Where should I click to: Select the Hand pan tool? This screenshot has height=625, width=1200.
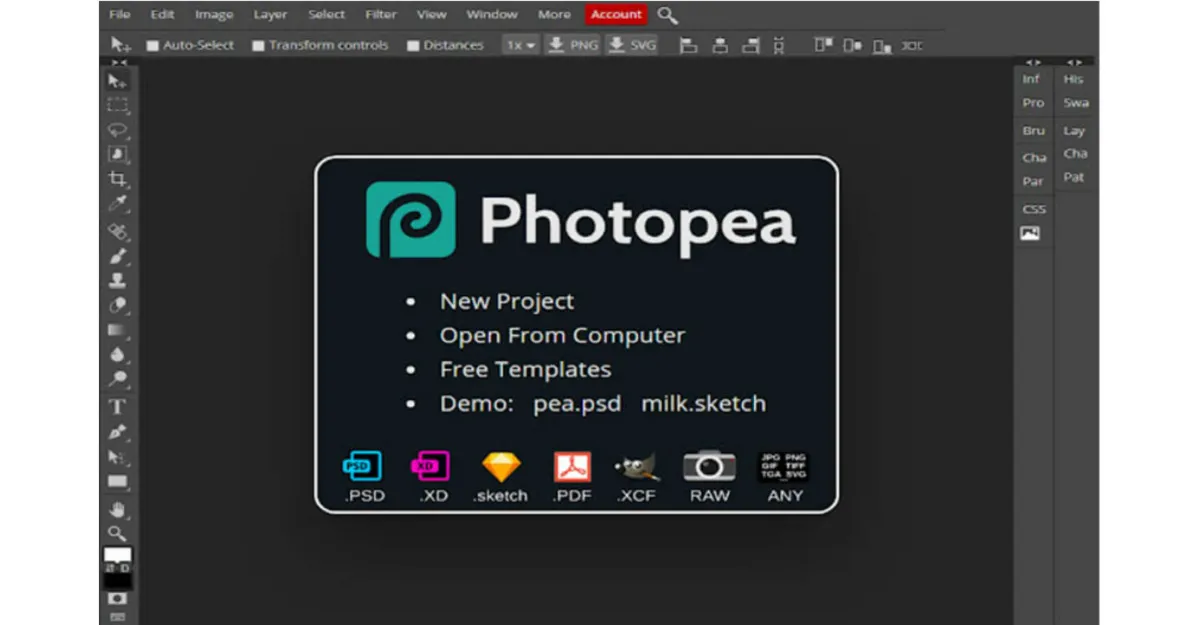118,509
